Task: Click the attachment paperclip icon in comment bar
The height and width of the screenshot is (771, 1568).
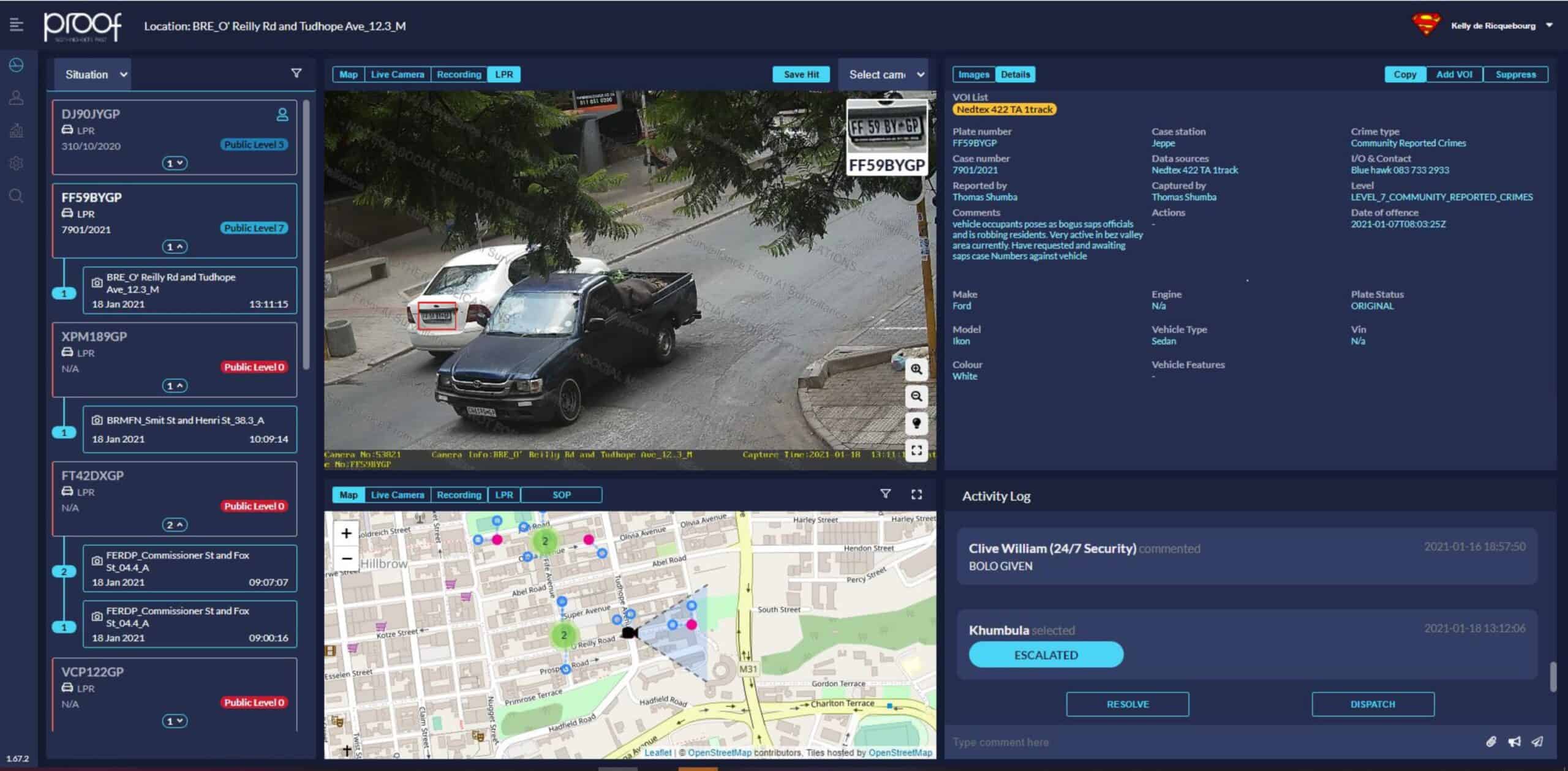Action: (1493, 740)
